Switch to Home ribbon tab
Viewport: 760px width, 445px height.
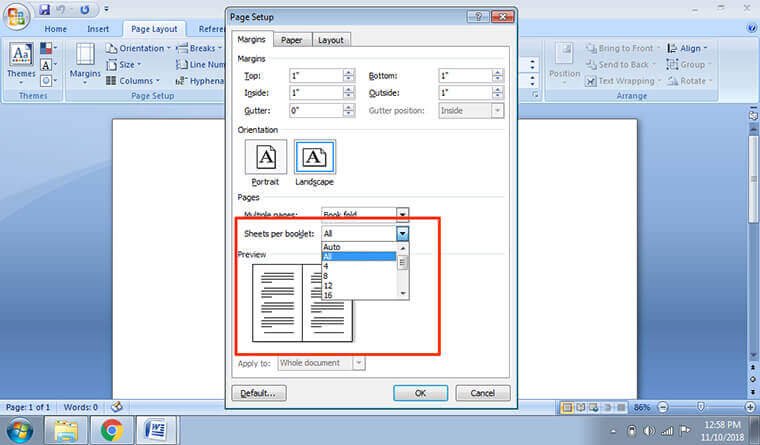pos(56,29)
